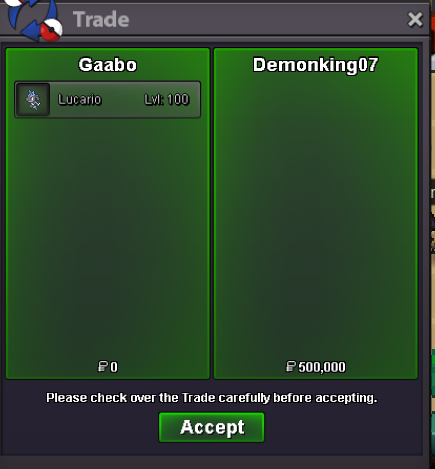Click the Gaabo player name header

(x=108, y=65)
